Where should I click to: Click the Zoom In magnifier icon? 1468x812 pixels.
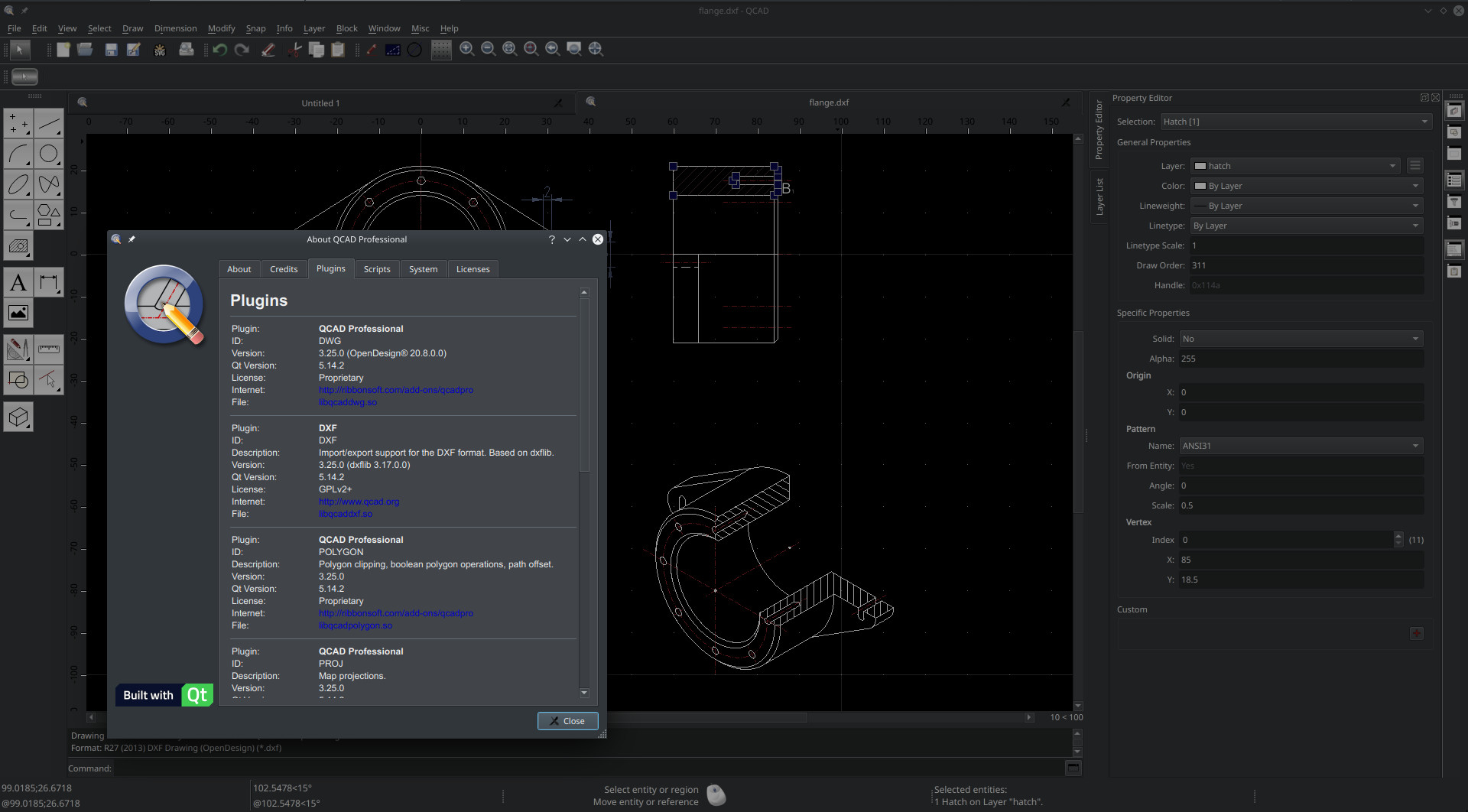[467, 50]
